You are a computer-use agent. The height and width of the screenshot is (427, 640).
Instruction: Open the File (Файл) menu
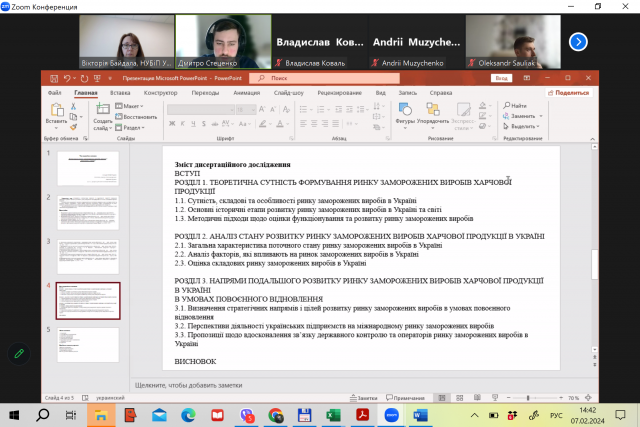click(54, 93)
